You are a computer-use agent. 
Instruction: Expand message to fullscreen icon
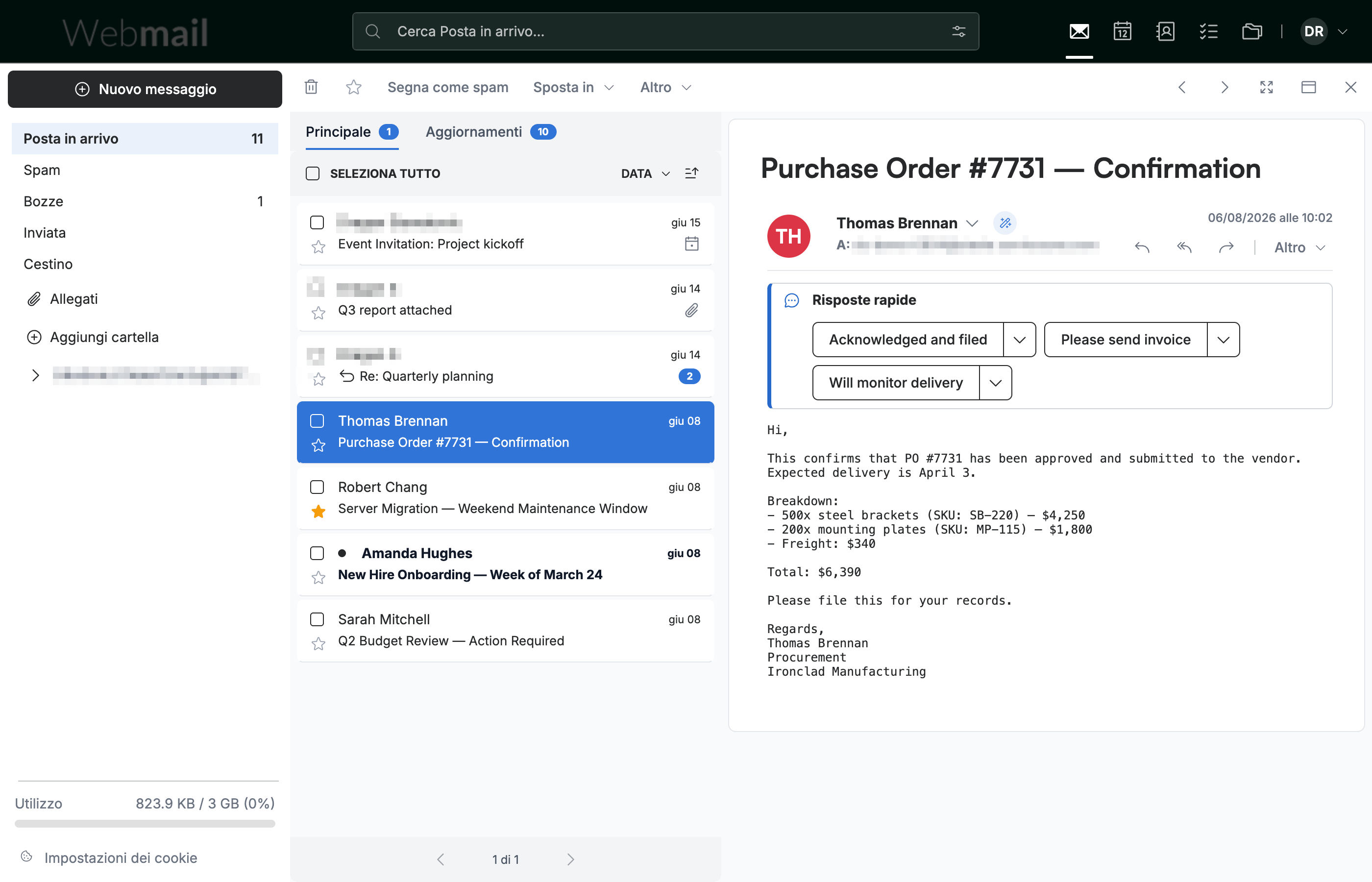click(x=1266, y=87)
